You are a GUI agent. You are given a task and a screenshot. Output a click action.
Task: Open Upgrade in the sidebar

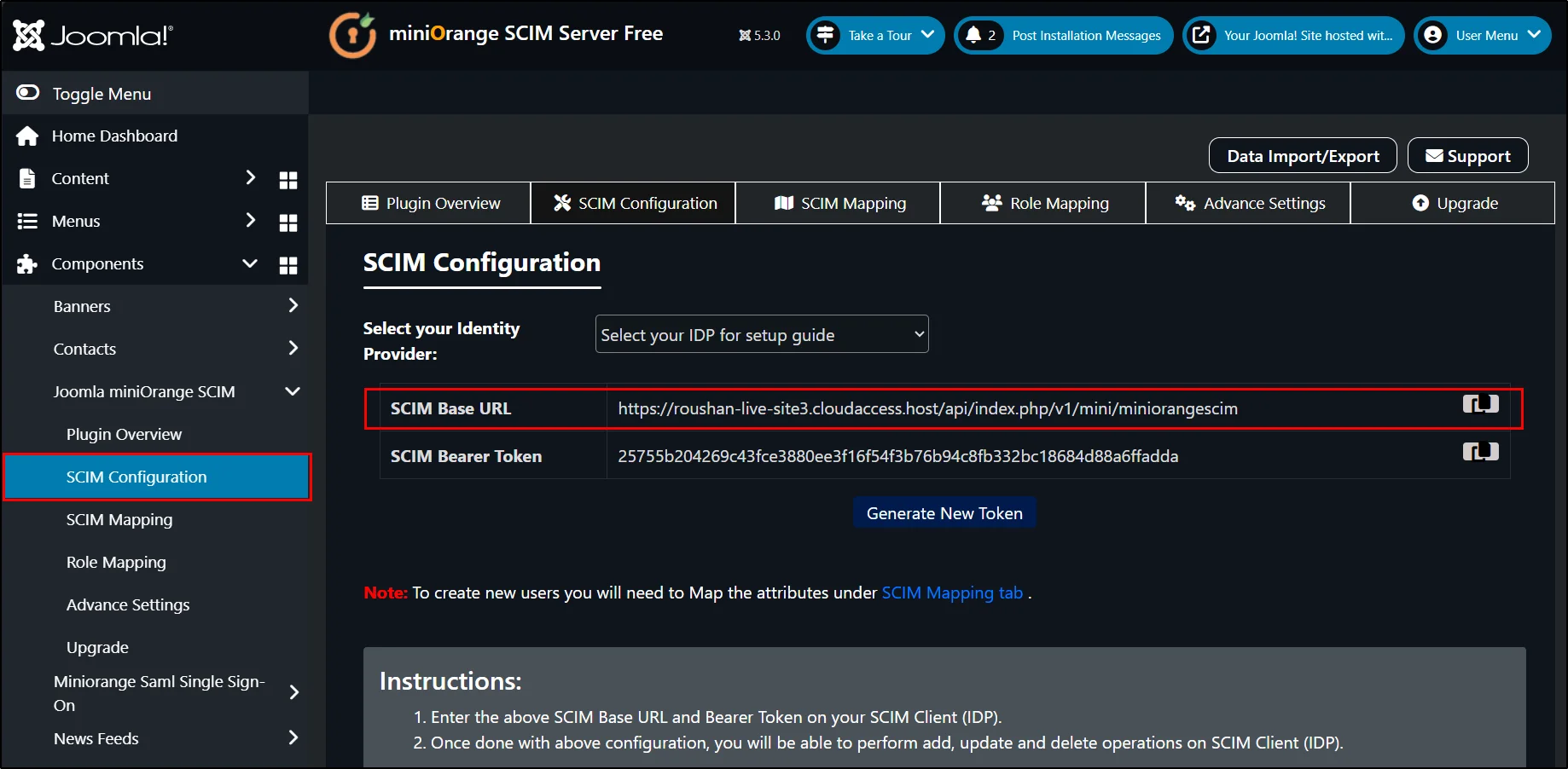click(x=97, y=647)
